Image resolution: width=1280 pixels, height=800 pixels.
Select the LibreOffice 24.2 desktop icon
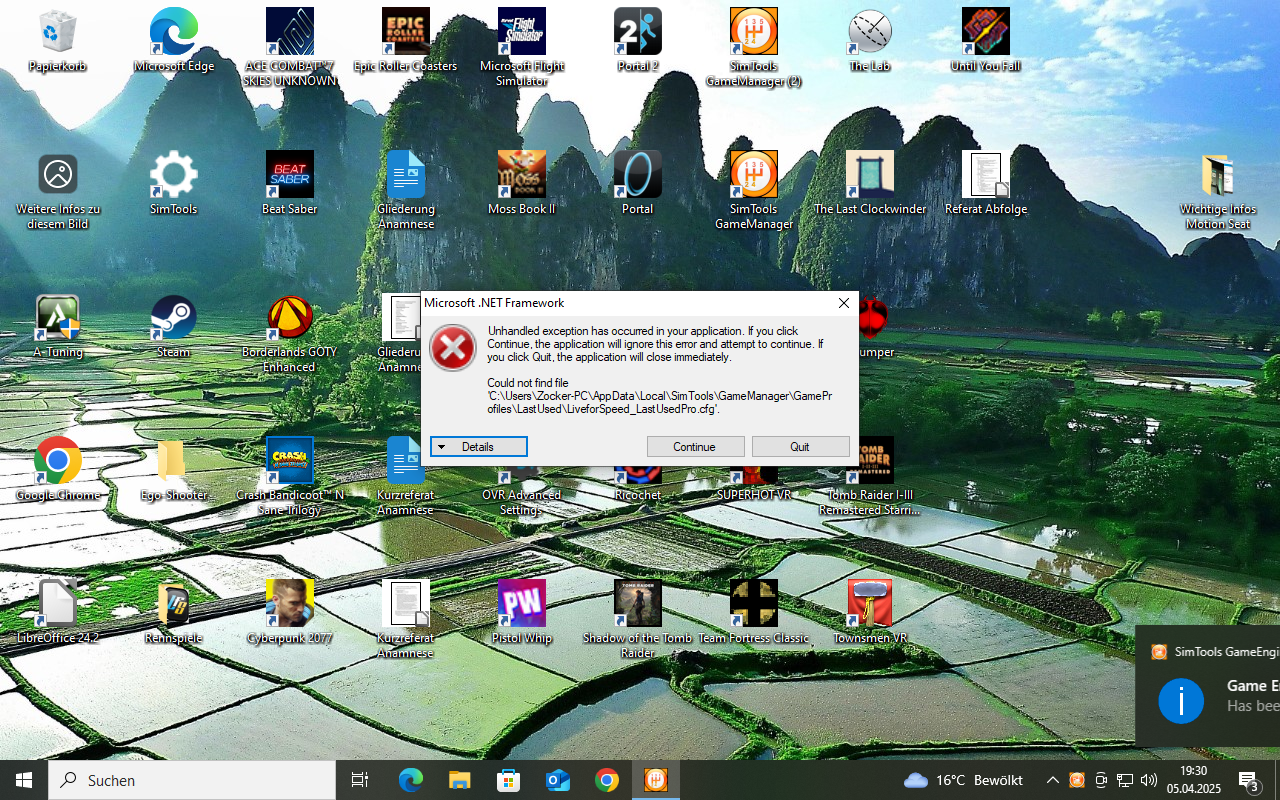(58, 614)
